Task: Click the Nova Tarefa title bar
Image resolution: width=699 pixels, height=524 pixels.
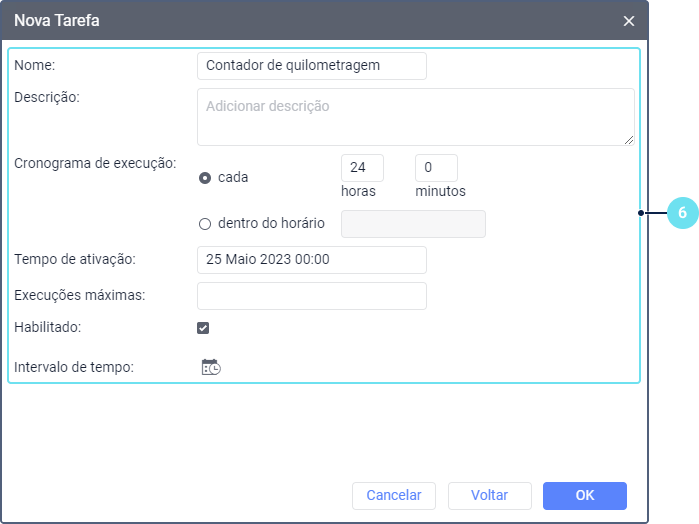Action: pyautogui.click(x=300, y=20)
